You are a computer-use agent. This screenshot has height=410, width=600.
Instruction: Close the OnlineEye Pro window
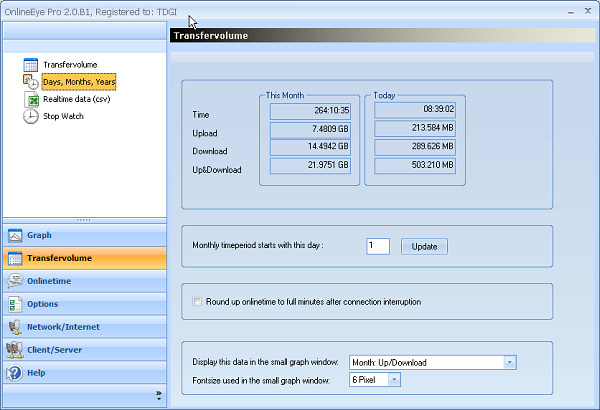588,11
